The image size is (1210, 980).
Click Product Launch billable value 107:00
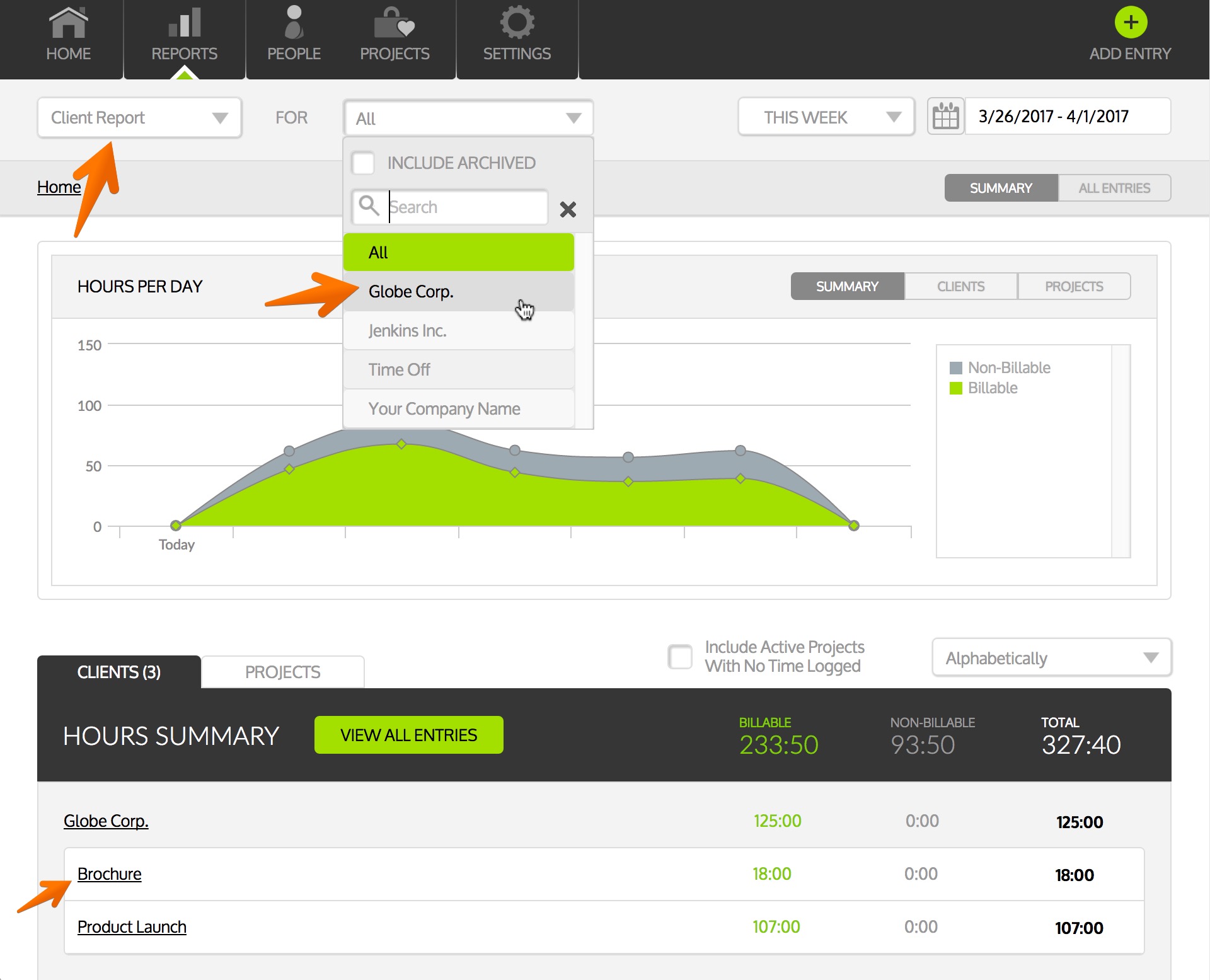(x=776, y=926)
